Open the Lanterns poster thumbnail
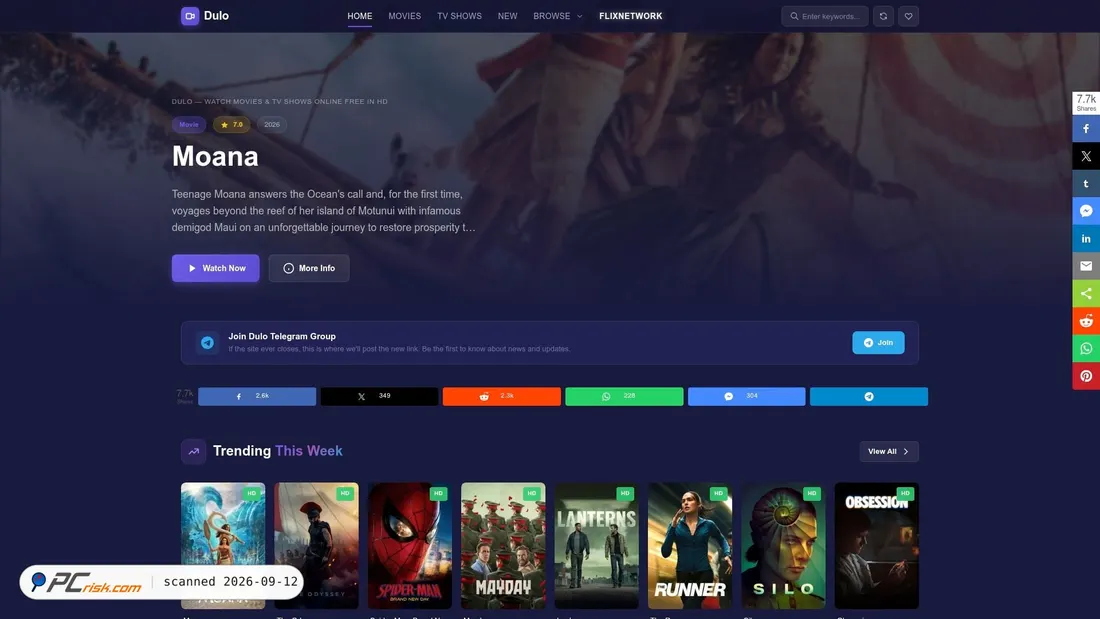1100x619 pixels. (x=596, y=545)
